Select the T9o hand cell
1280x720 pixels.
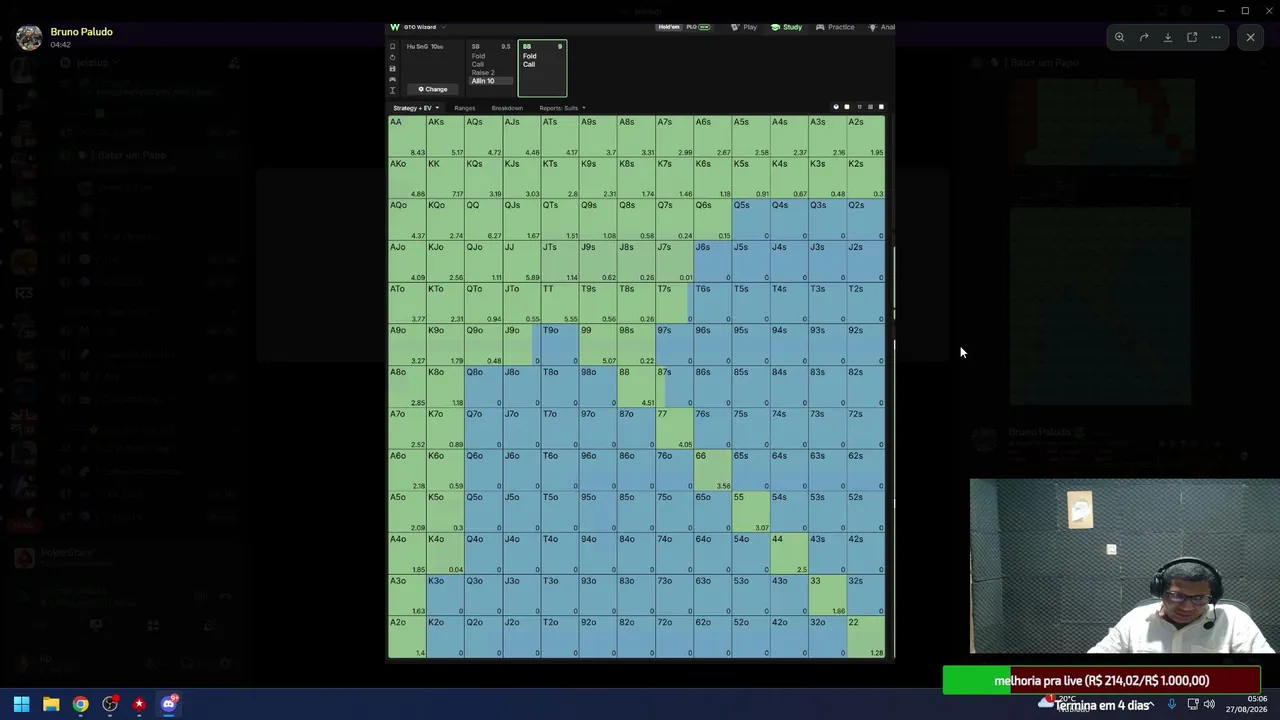tap(560, 344)
